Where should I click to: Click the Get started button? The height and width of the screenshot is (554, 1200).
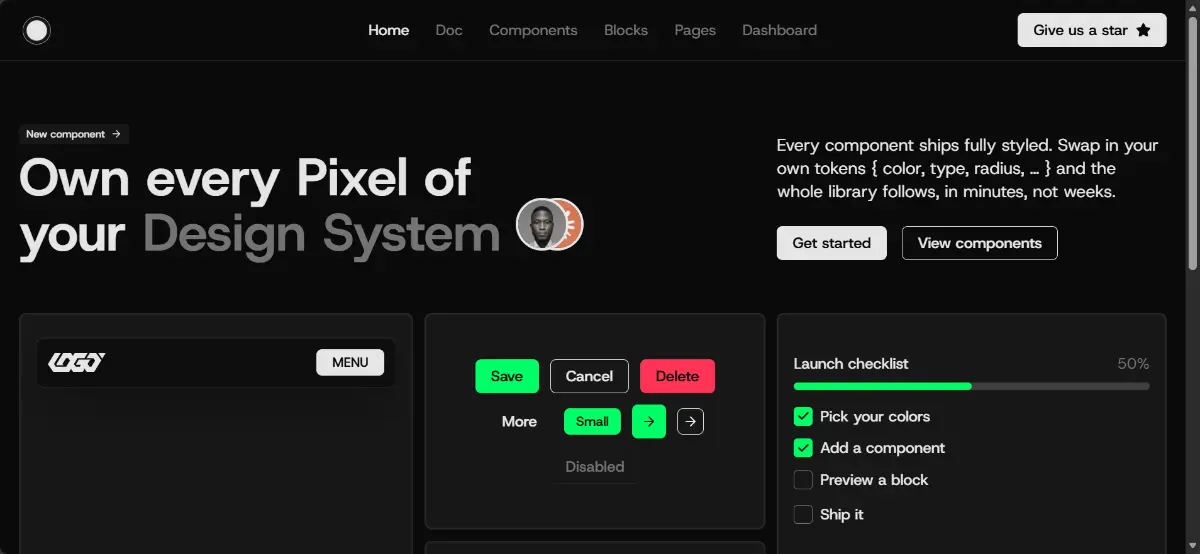point(832,243)
